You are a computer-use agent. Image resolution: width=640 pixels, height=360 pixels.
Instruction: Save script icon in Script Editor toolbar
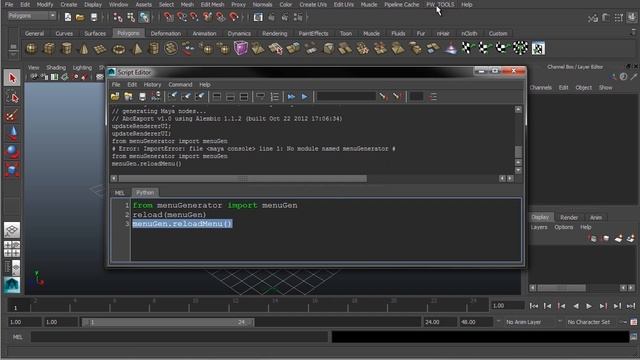point(142,97)
